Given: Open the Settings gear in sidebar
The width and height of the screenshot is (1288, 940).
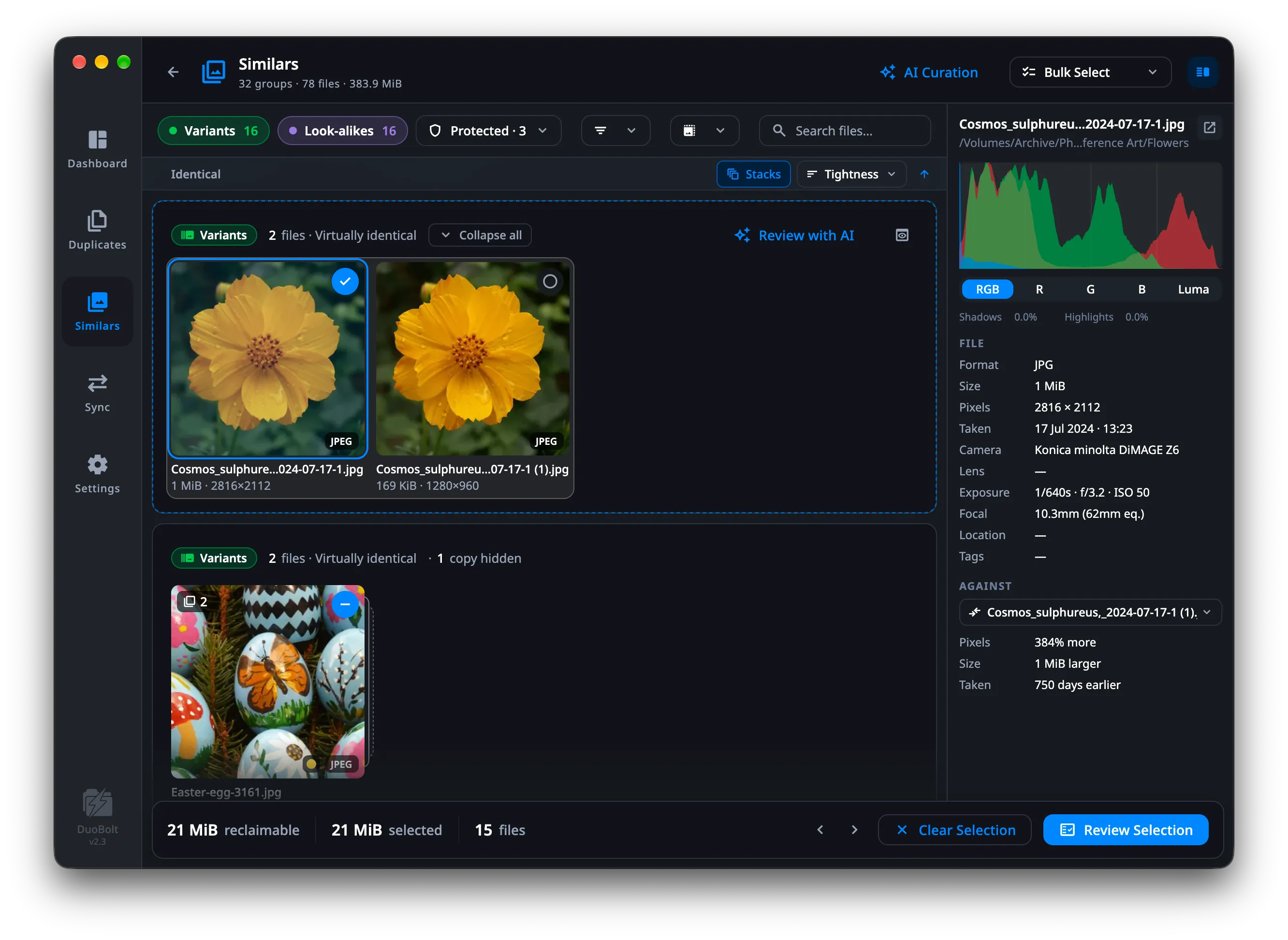Looking at the screenshot, I should (x=97, y=474).
